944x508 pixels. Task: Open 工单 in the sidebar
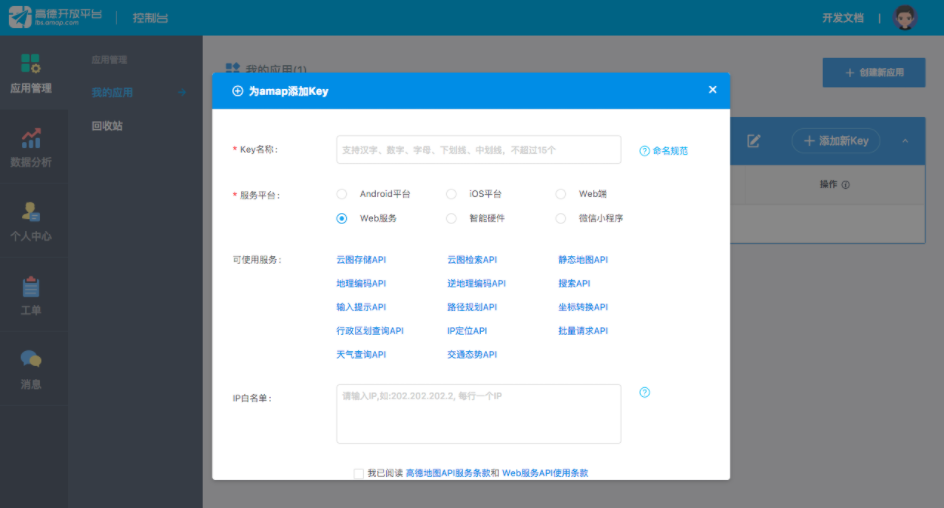31,296
